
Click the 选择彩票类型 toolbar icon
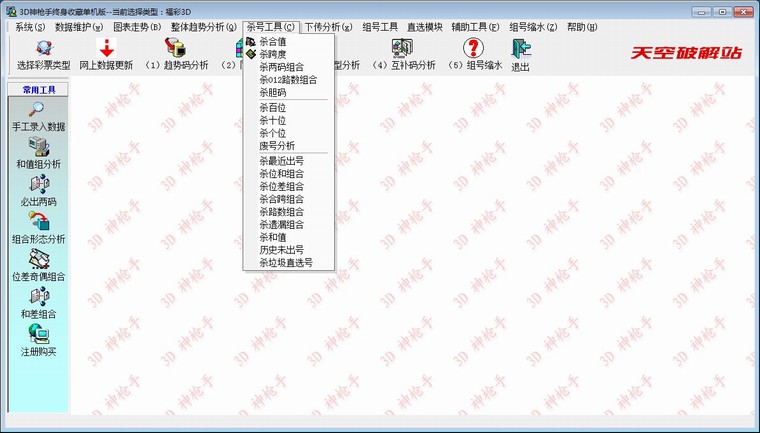tap(43, 48)
